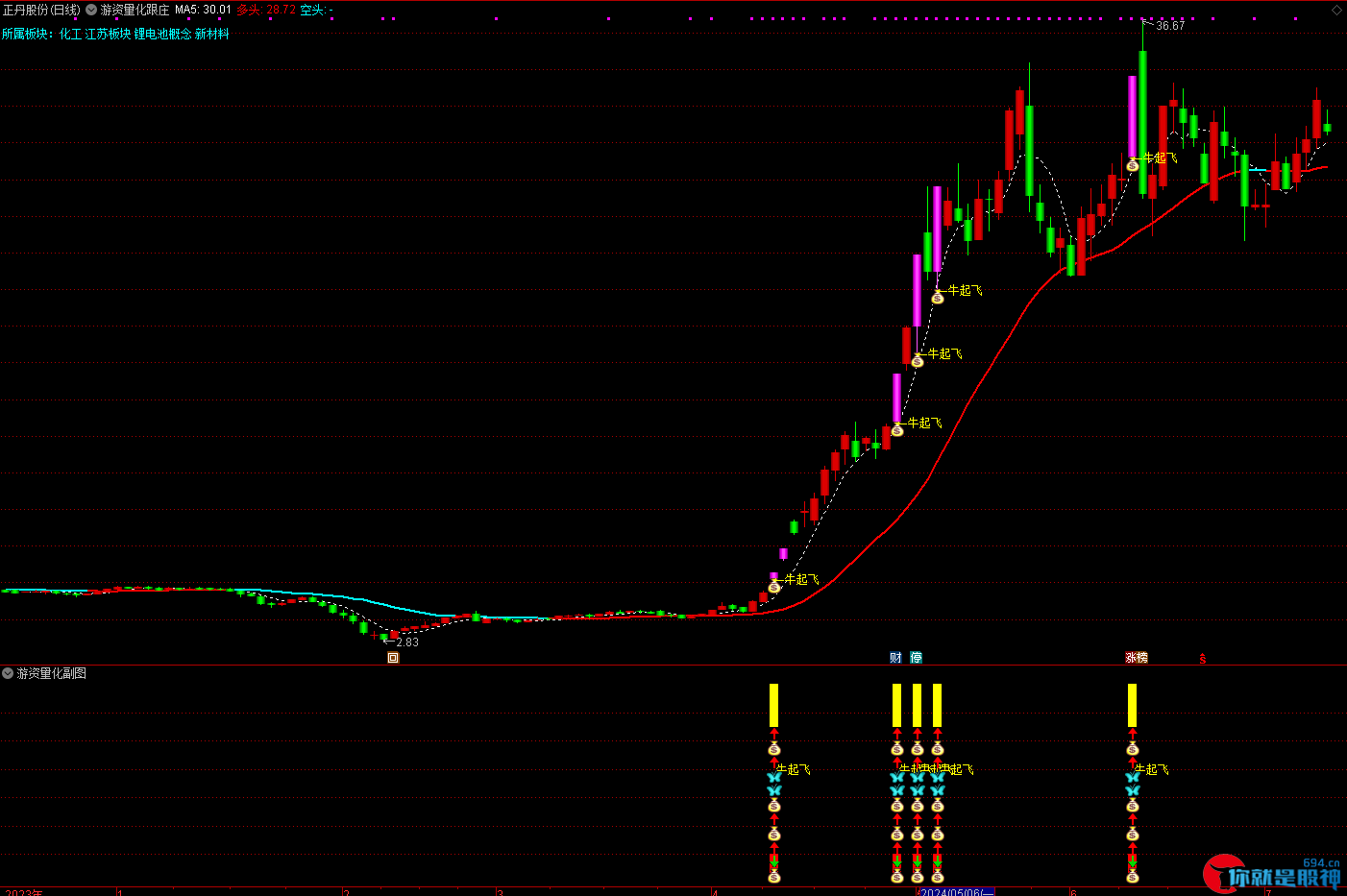Screen dimensions: 1347x896
Task: Expand the 游资量化跟庄 indicator dropdown arrow
Action: [x=91, y=10]
